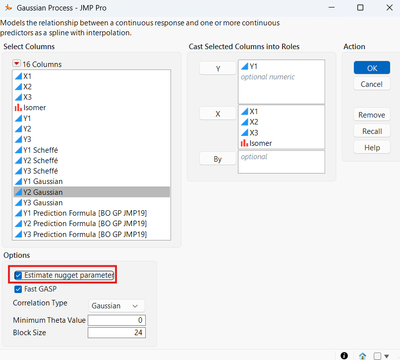
Task: Select Y3 Prediction Formula [BO GP JMP19]
Action: click(92, 234)
